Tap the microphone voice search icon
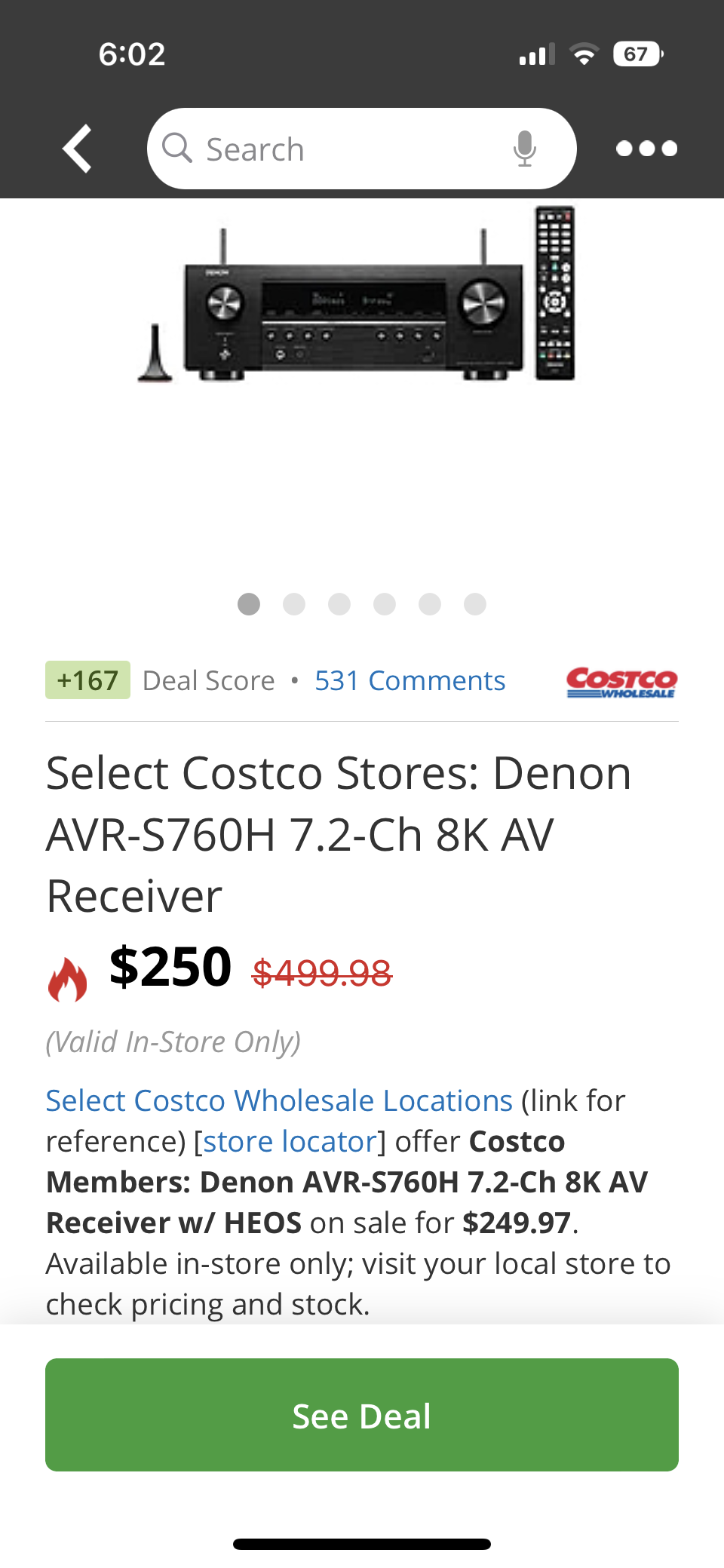Viewport: 724px width, 1568px height. pos(524,148)
